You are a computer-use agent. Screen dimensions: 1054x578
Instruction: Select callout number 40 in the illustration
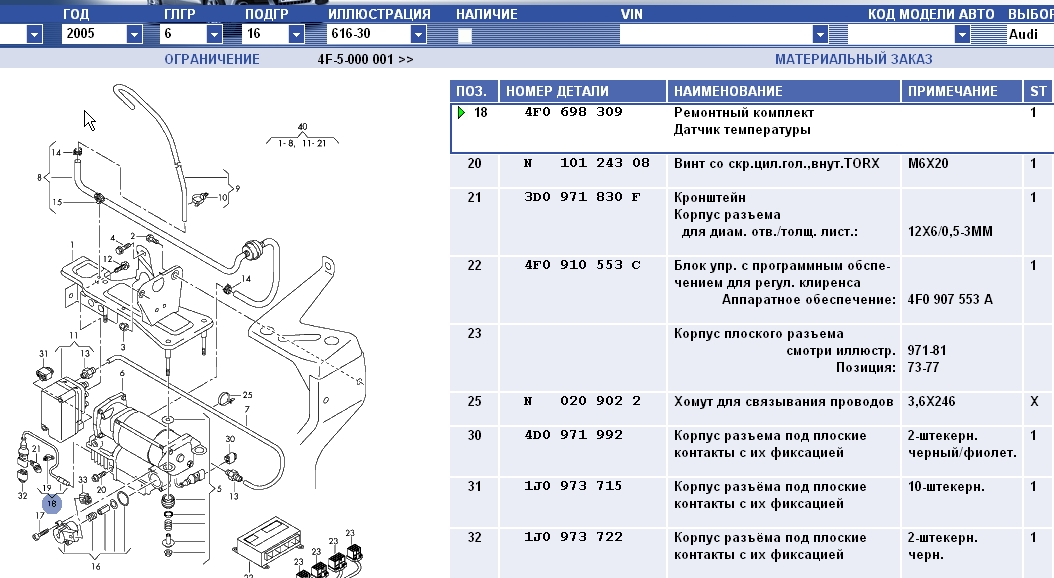tap(302, 127)
